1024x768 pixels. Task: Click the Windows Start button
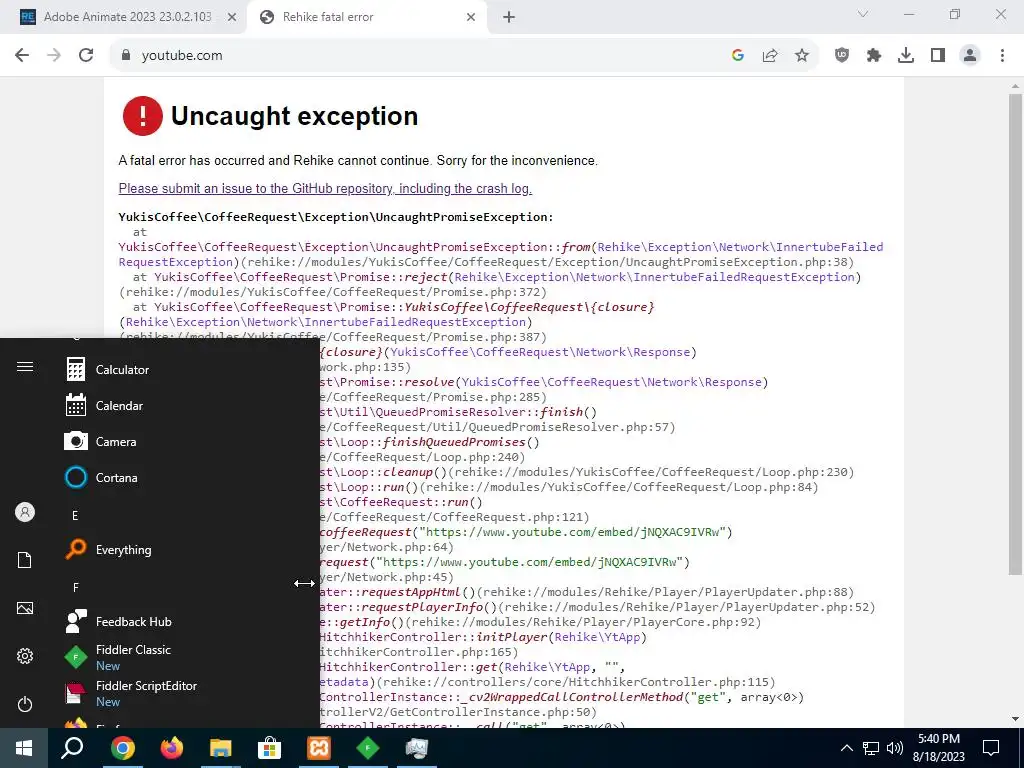pos(24,748)
